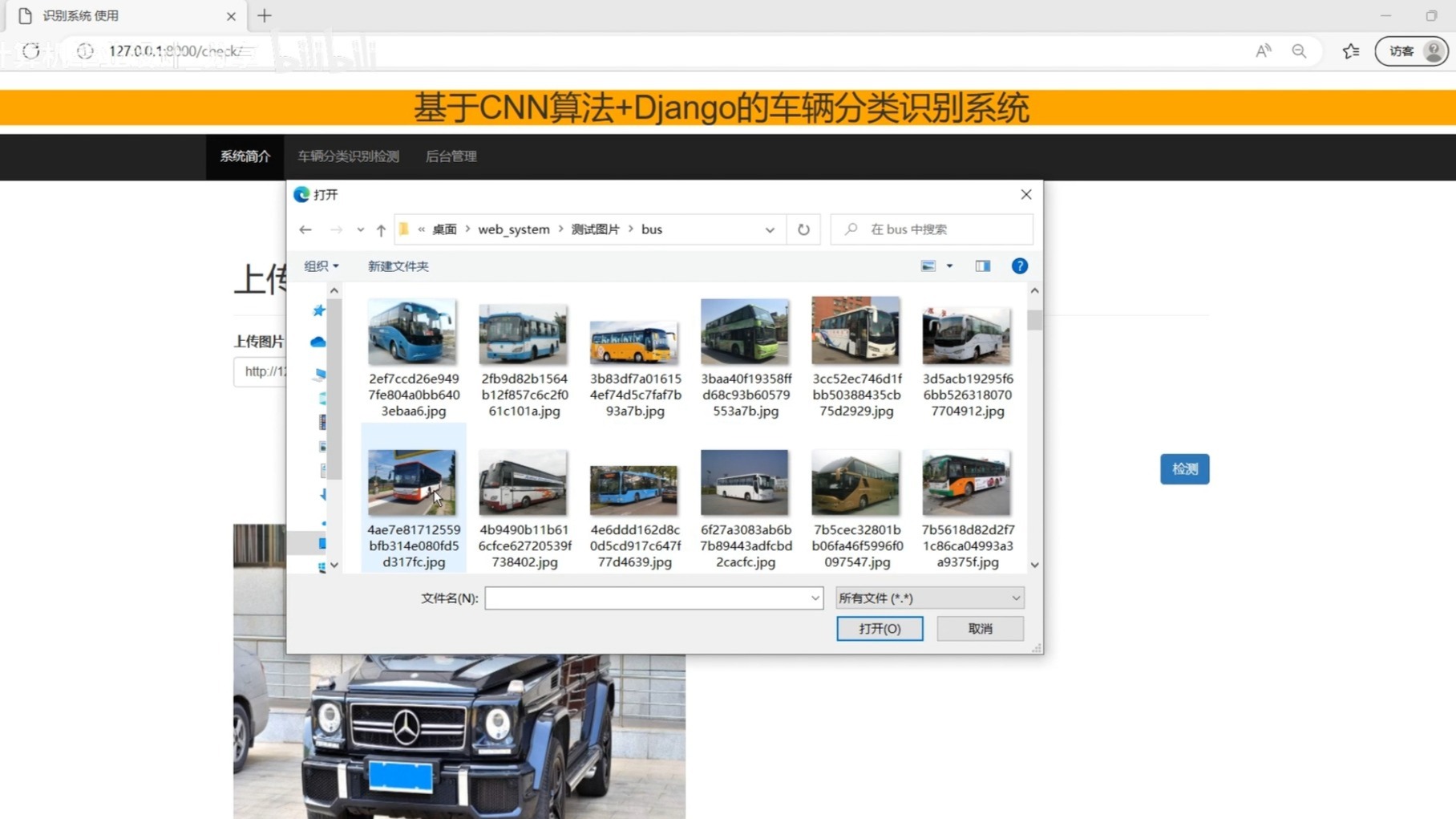Refresh the bus folder listing
The height and width of the screenshot is (819, 1456).
(x=803, y=229)
